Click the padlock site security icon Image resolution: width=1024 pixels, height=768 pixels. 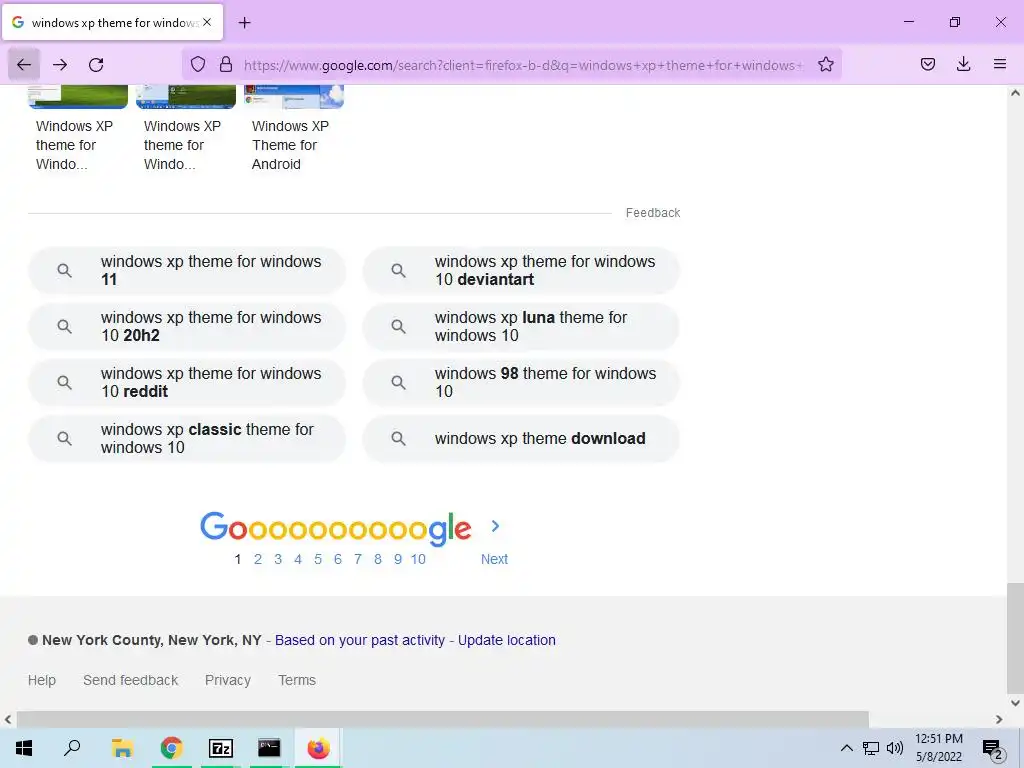coord(226,64)
